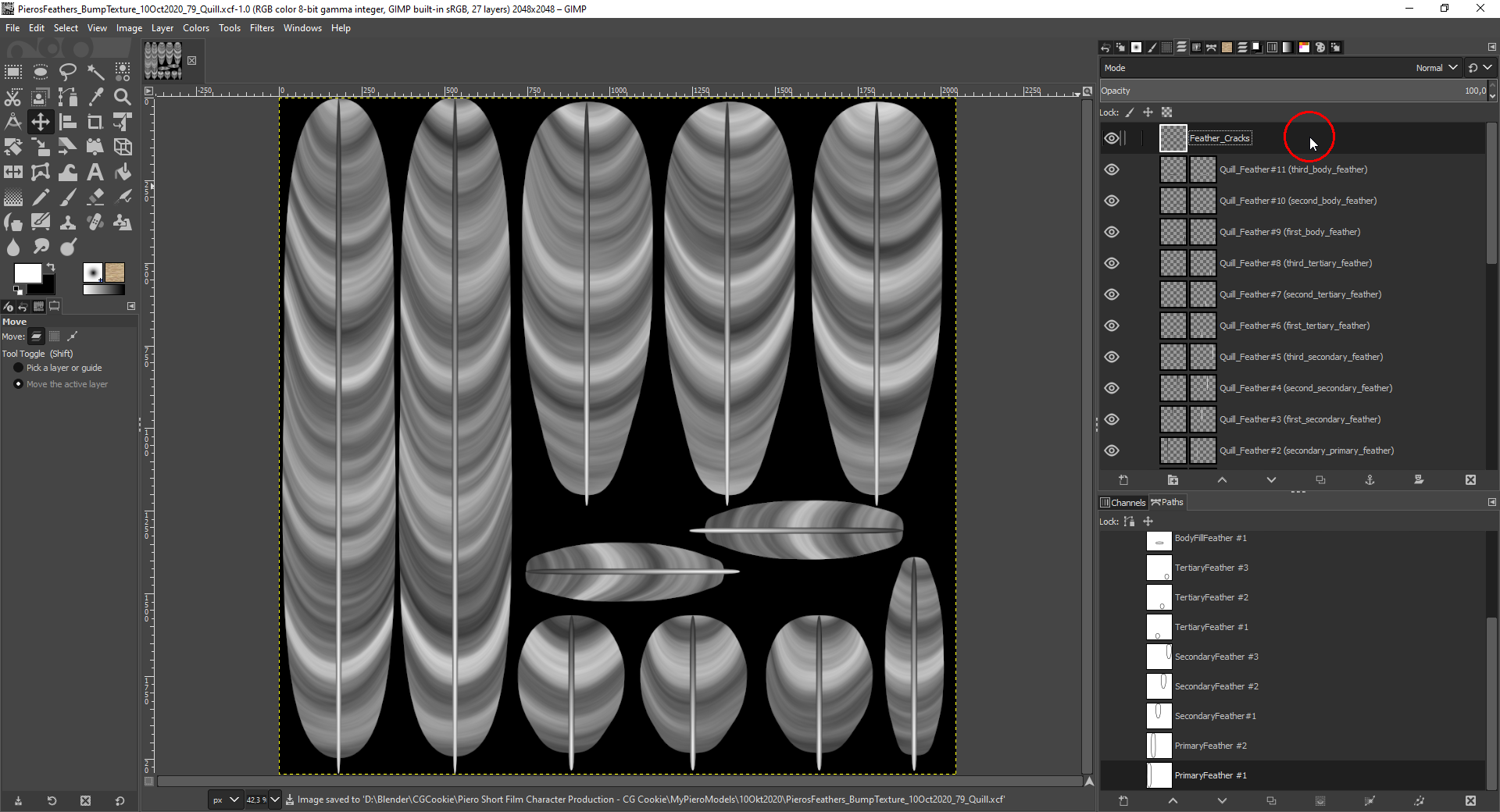Select the Text tool
The height and width of the screenshot is (812, 1500).
[95, 172]
